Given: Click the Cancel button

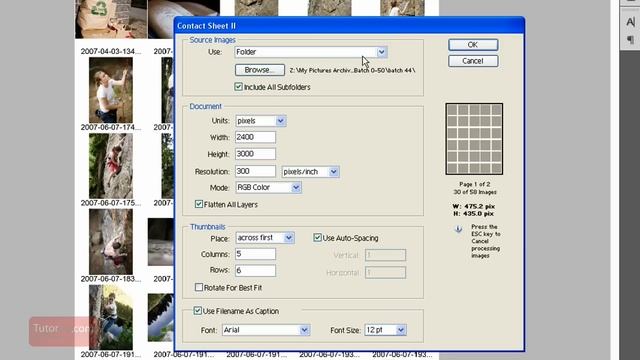Looking at the screenshot, I should [x=473, y=61].
